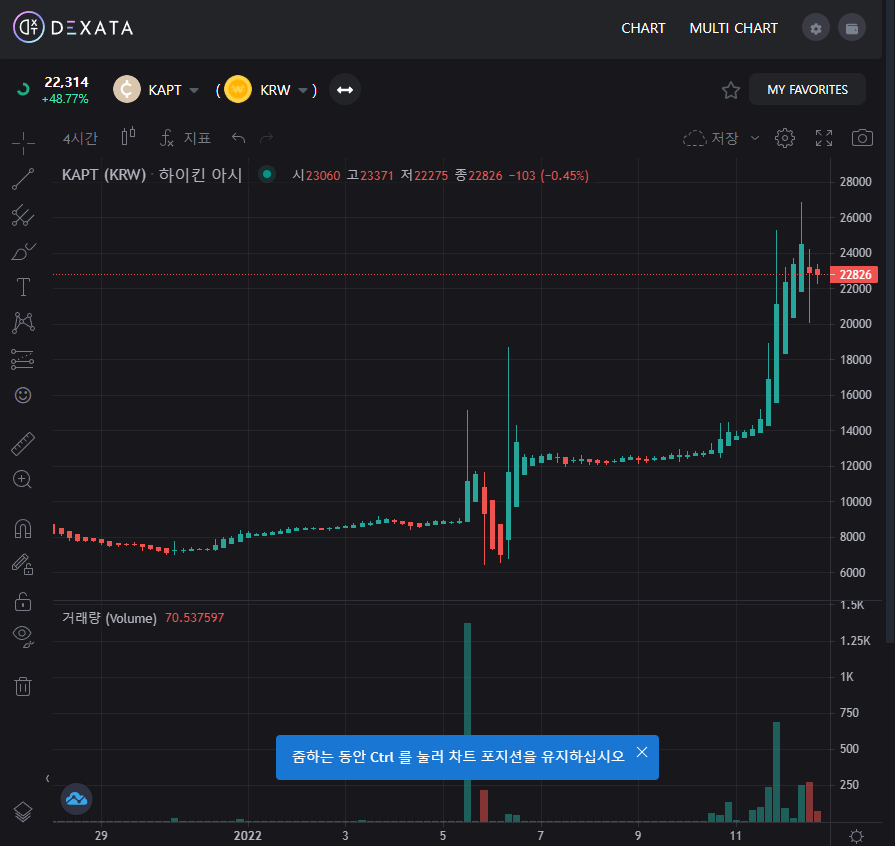Hide all drawings with eye icon

[23, 635]
